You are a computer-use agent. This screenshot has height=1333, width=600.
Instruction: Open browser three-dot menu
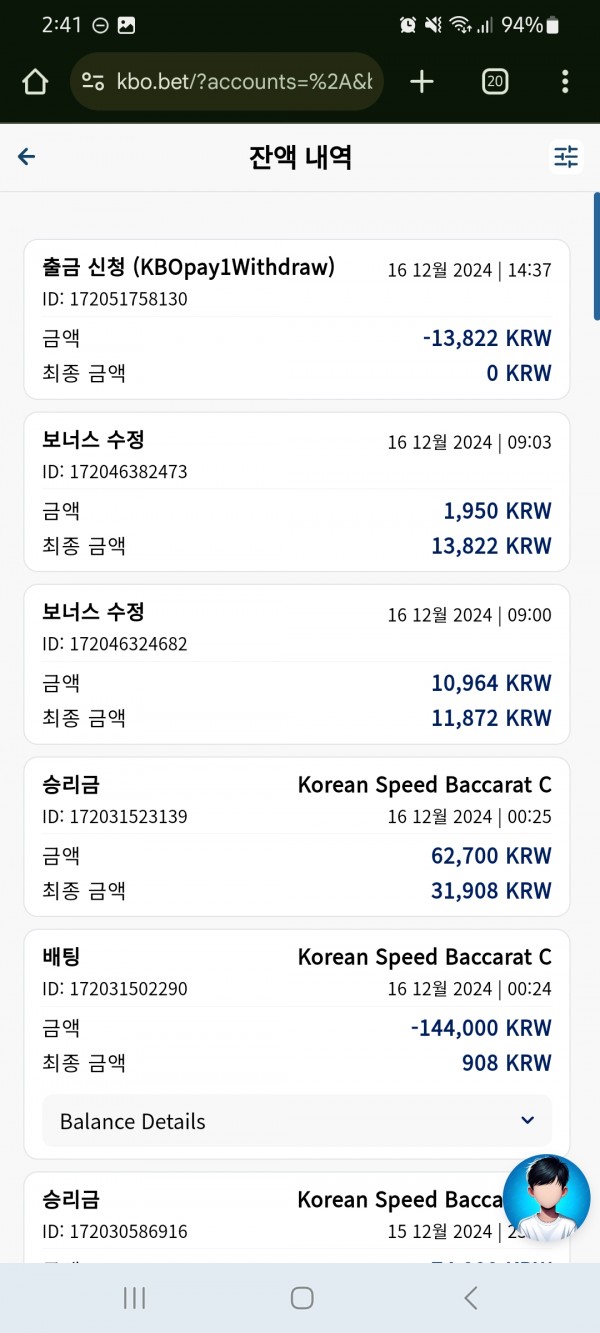565,82
